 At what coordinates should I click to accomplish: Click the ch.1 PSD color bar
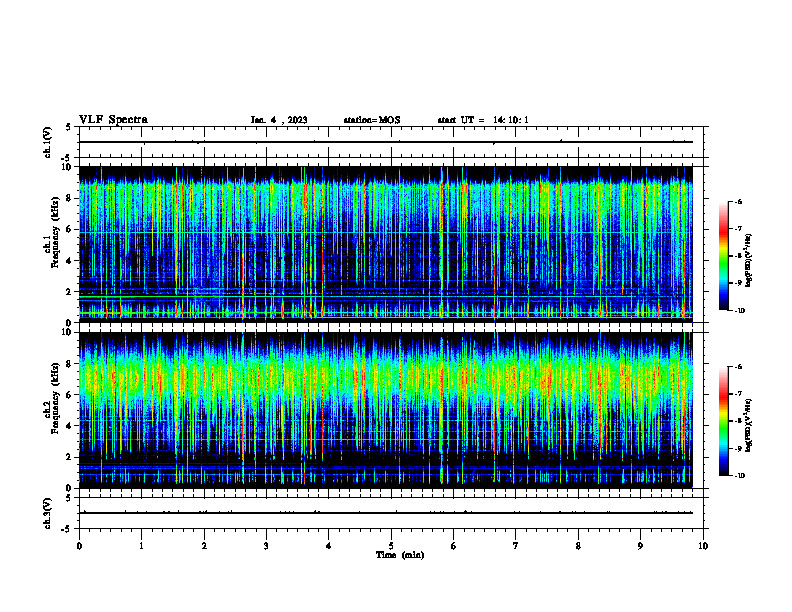click(724, 256)
